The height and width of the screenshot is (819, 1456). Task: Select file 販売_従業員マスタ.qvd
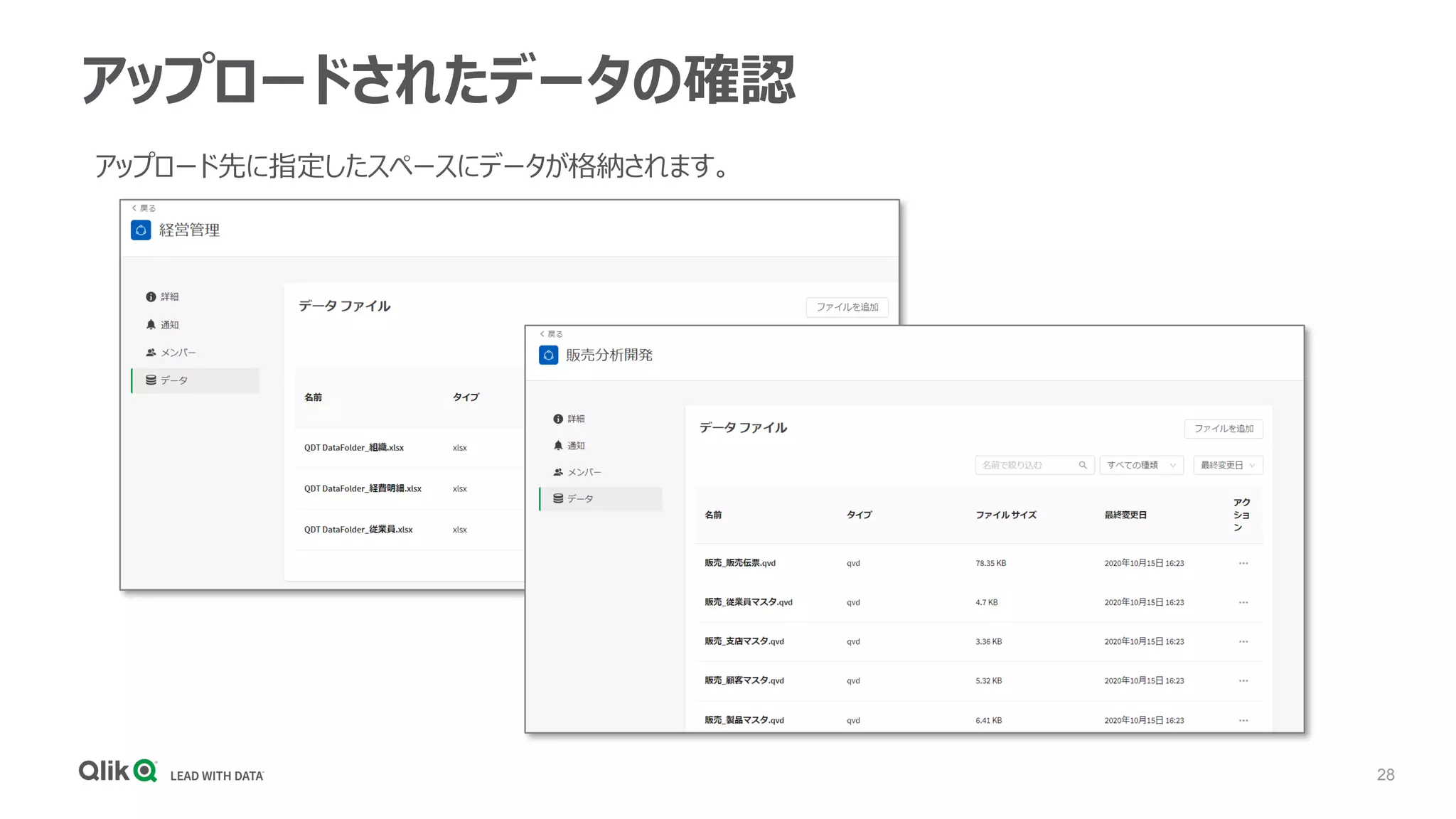[749, 602]
